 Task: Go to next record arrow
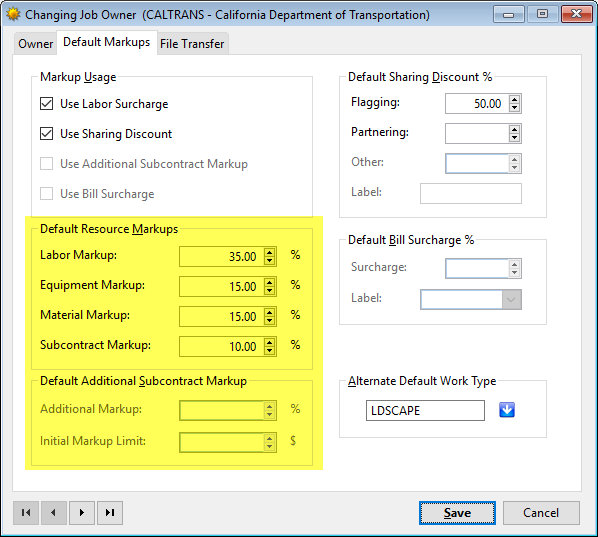(82, 513)
